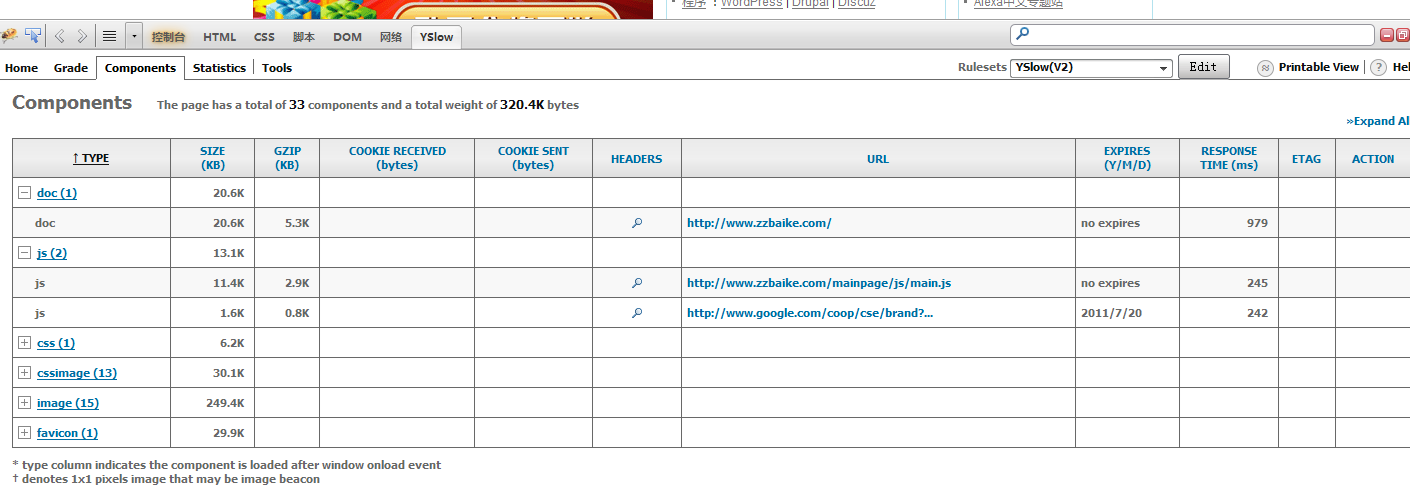
Task: Open YSlow Statistics view
Action: click(x=219, y=68)
